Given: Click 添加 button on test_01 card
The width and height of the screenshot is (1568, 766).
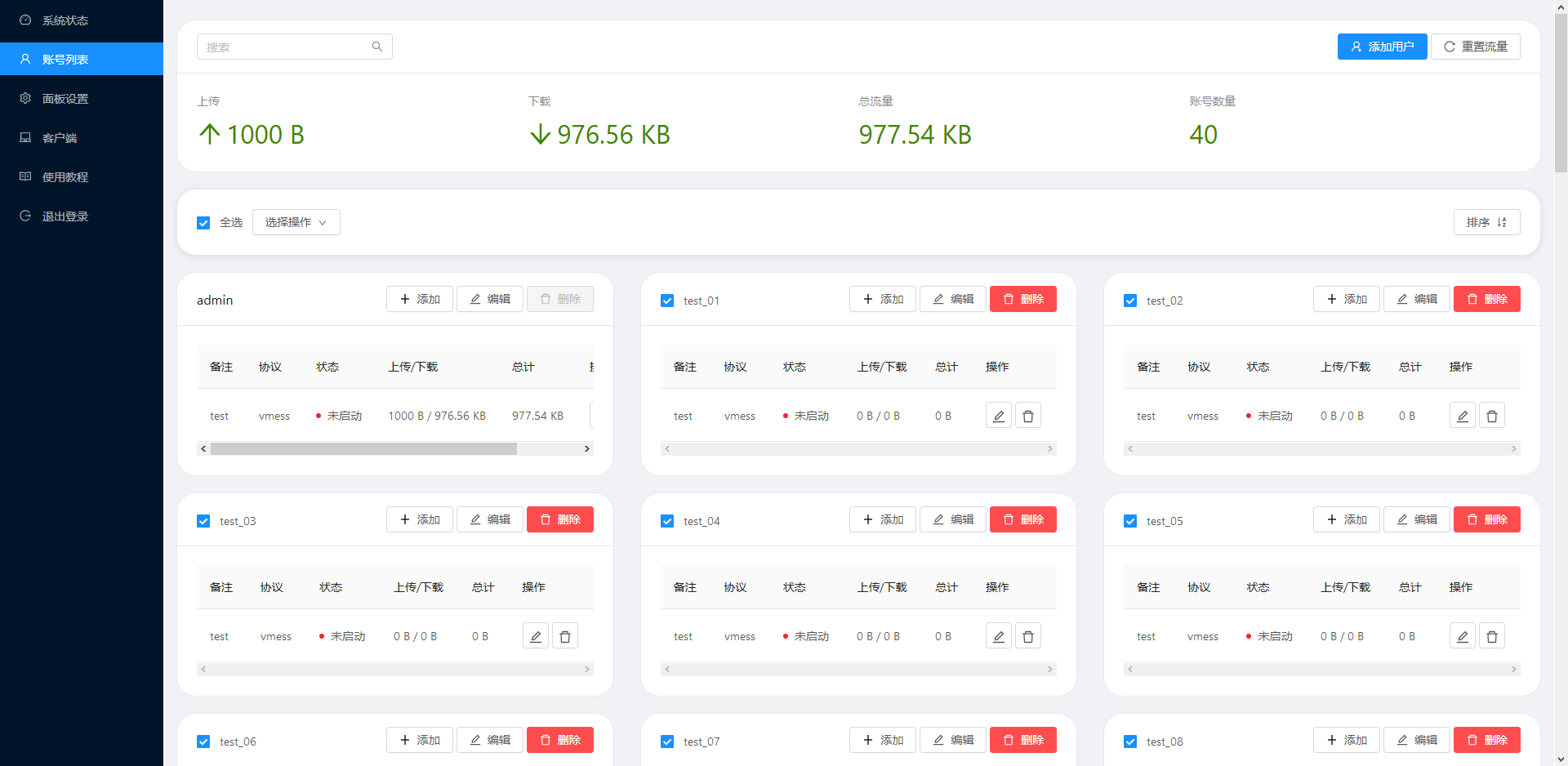Looking at the screenshot, I should click(x=883, y=299).
